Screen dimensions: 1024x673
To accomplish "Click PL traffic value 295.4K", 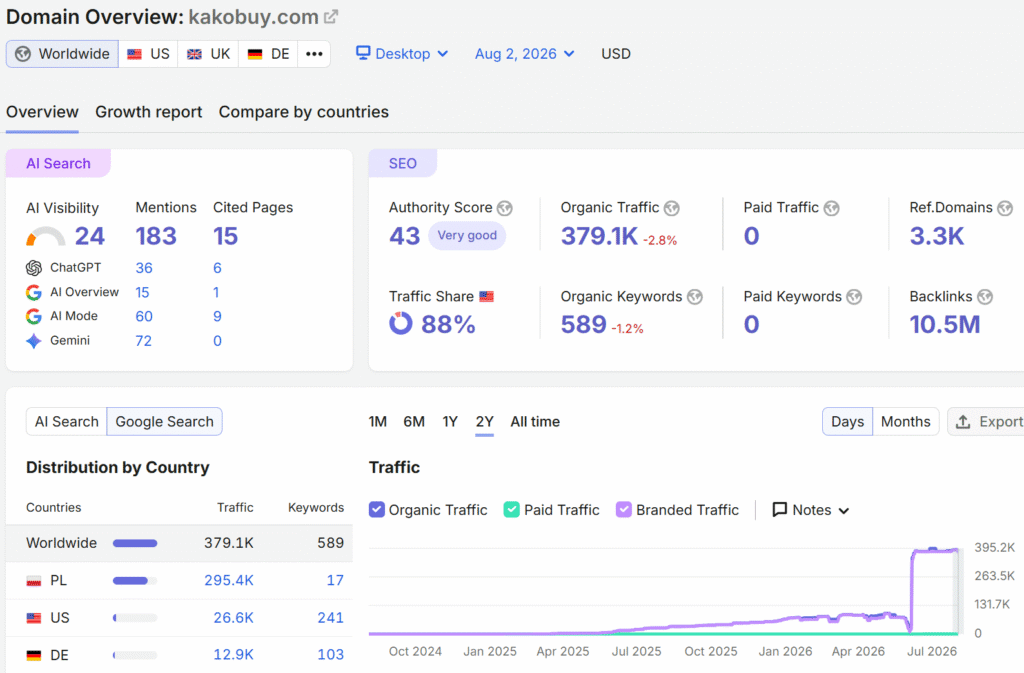I will pos(229,580).
